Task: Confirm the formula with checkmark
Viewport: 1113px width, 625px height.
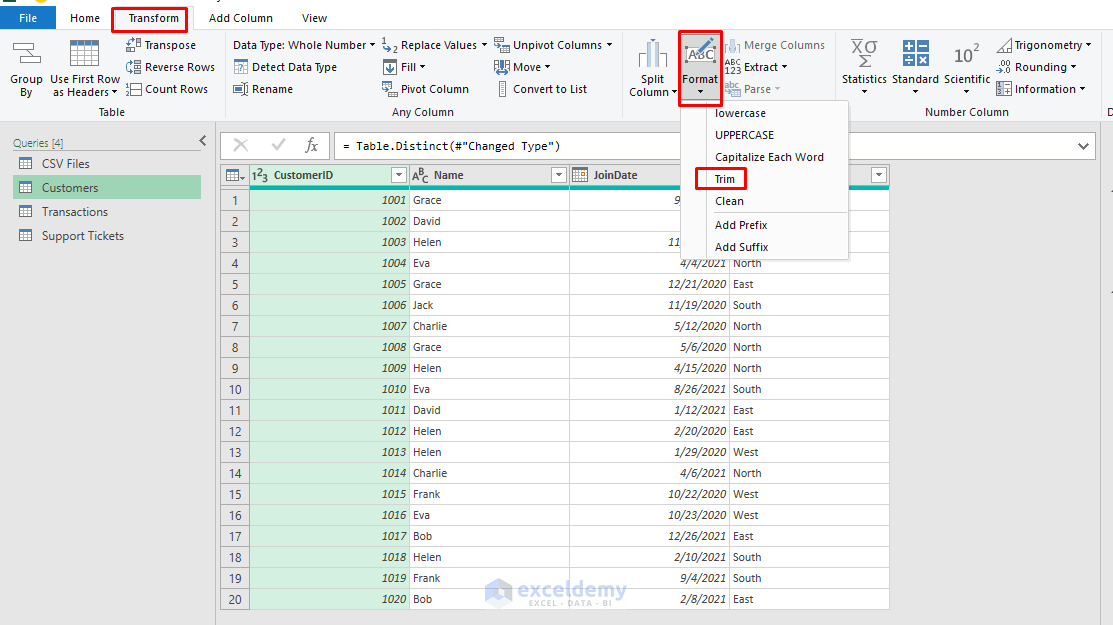Action: (x=278, y=145)
